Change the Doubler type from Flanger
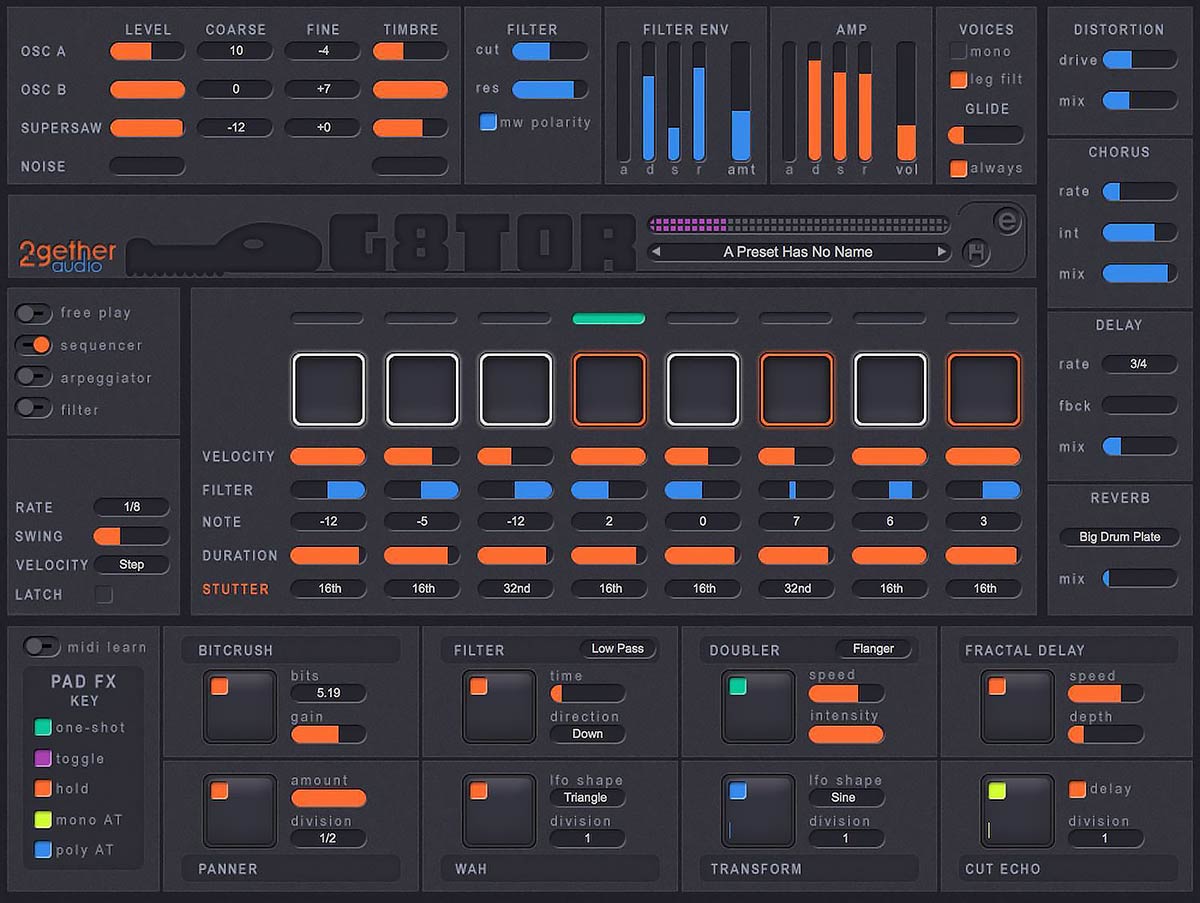1200x903 pixels. pyautogui.click(x=874, y=648)
